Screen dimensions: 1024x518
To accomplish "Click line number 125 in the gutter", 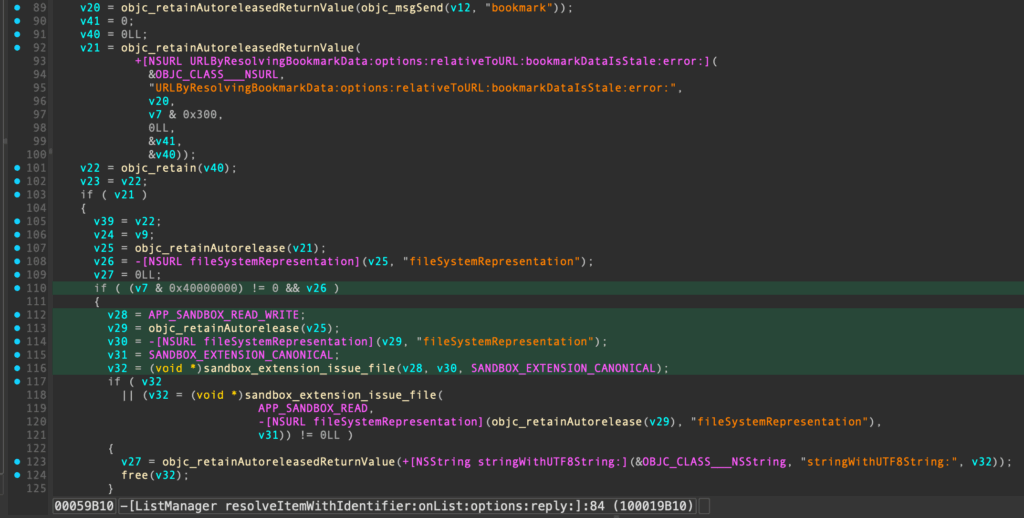I will pos(37,489).
